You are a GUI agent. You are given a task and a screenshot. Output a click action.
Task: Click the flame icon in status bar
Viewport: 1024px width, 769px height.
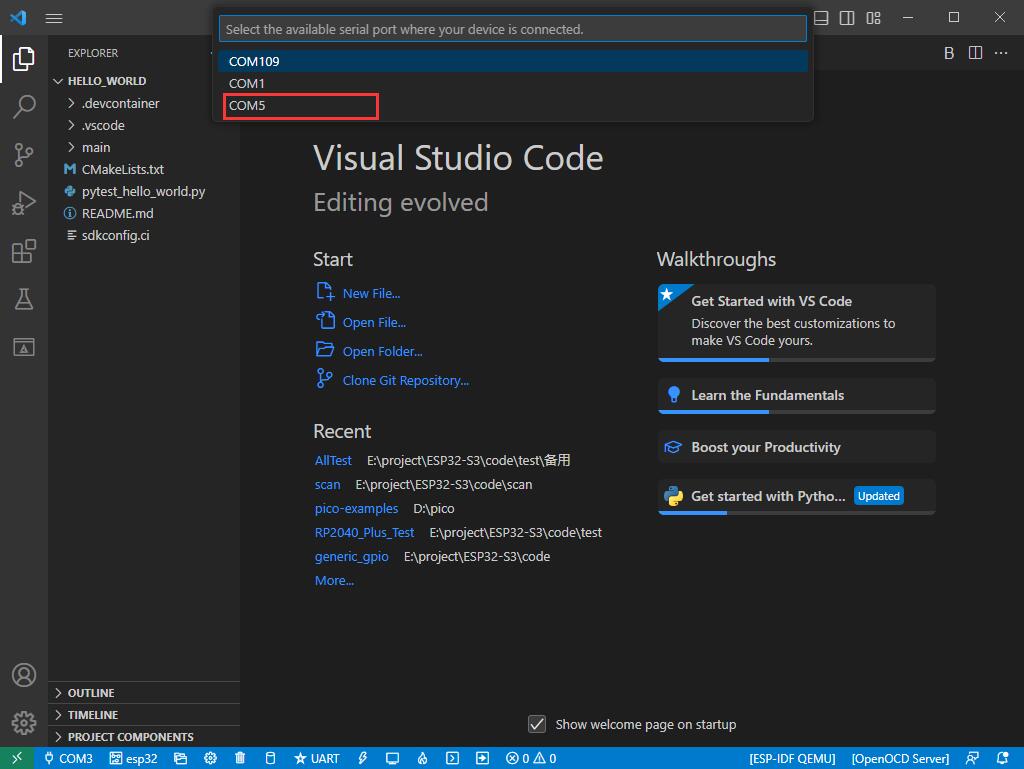423,758
